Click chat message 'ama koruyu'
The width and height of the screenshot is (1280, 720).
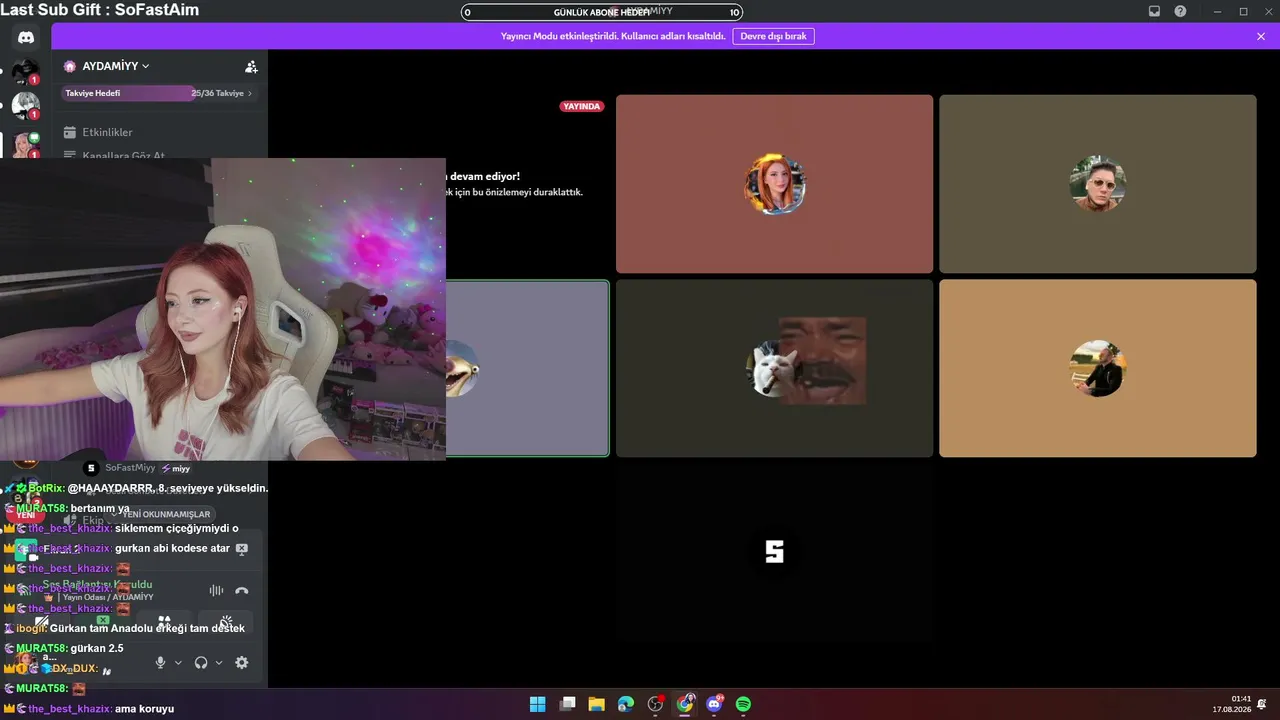(x=145, y=708)
